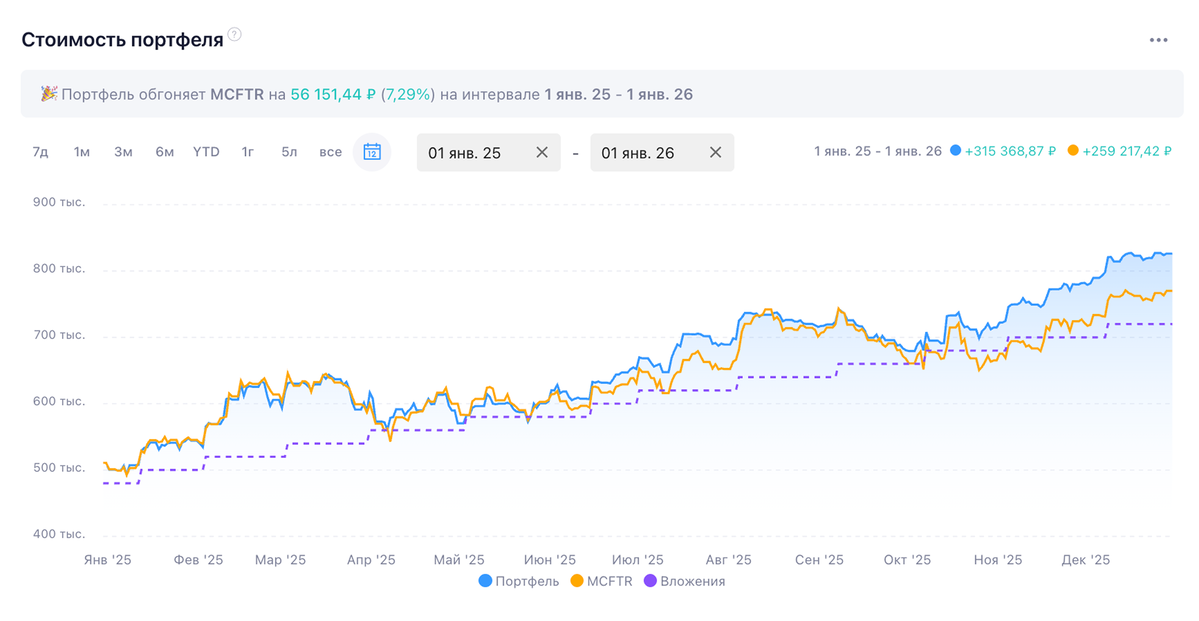Click the end date field 01 янв. 26
The image size is (1199, 621).
(638, 153)
